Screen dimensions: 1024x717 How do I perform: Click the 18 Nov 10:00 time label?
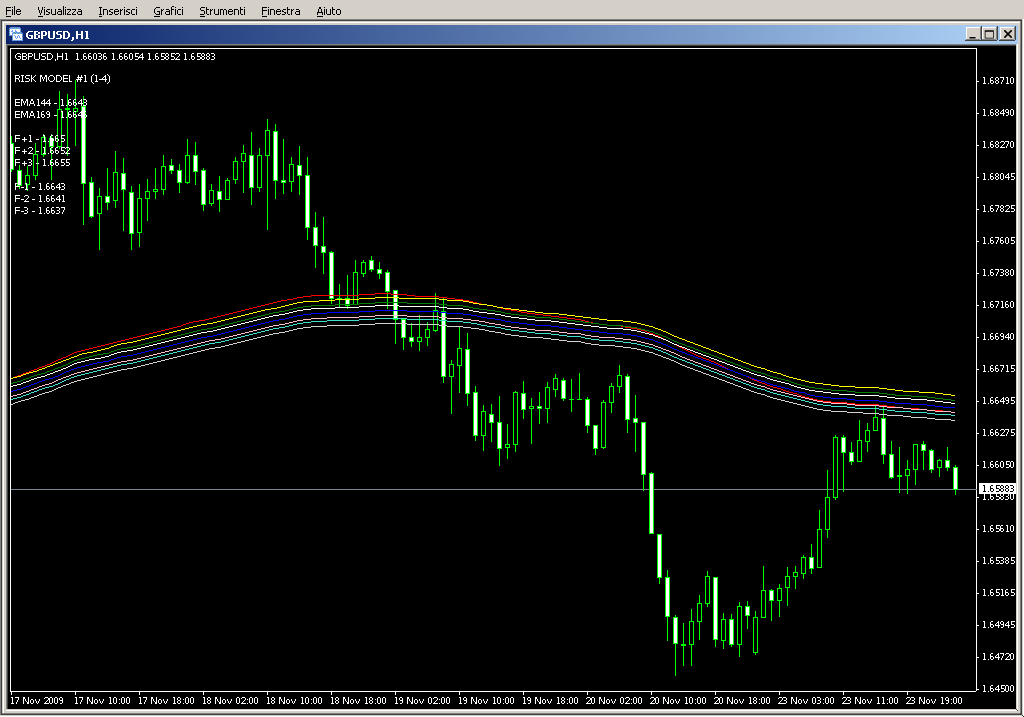coord(294,701)
